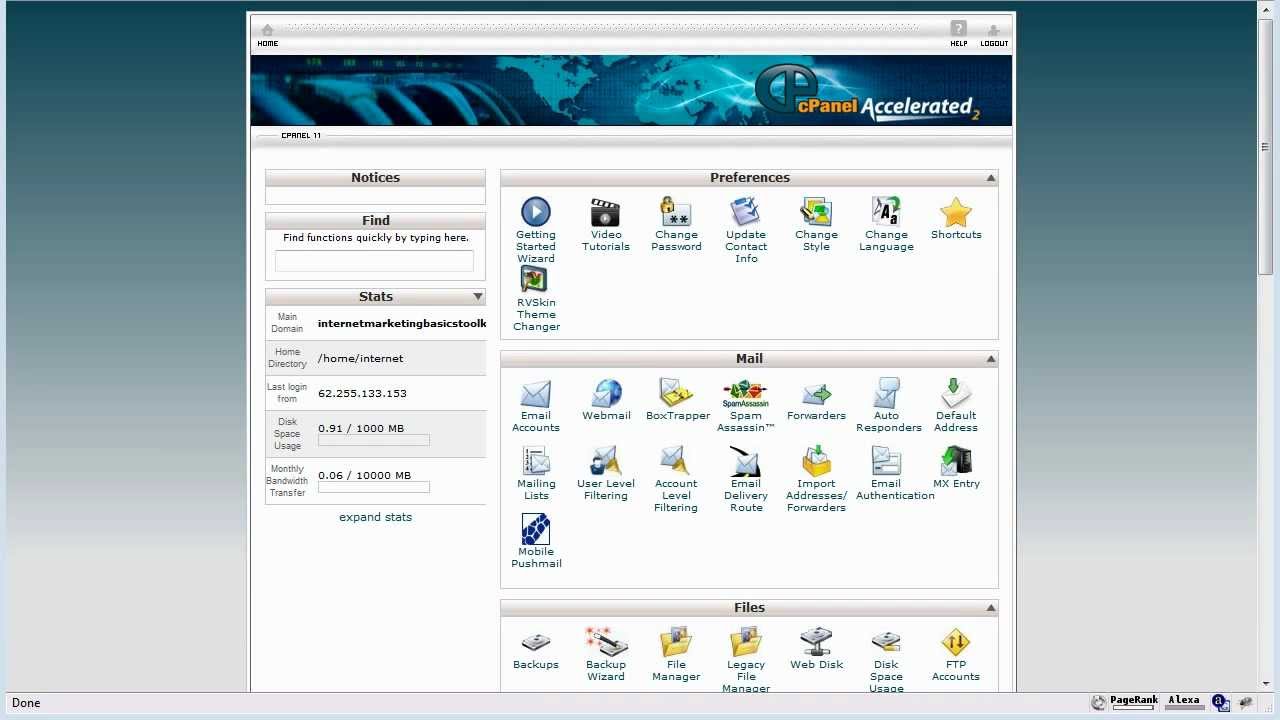
Task: Open File Manager
Action: (676, 654)
